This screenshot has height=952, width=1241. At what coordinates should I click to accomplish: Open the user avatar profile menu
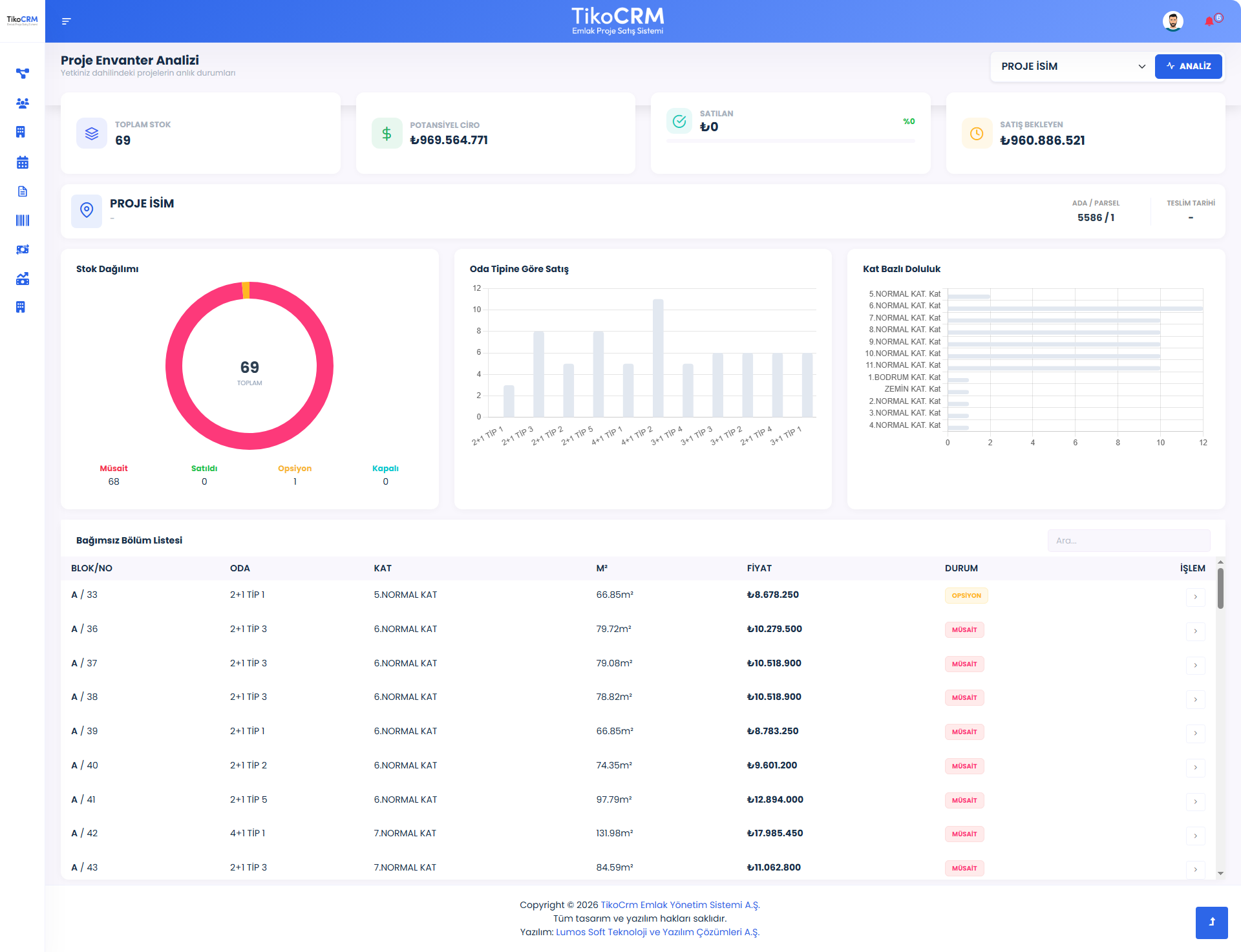[x=1172, y=21]
